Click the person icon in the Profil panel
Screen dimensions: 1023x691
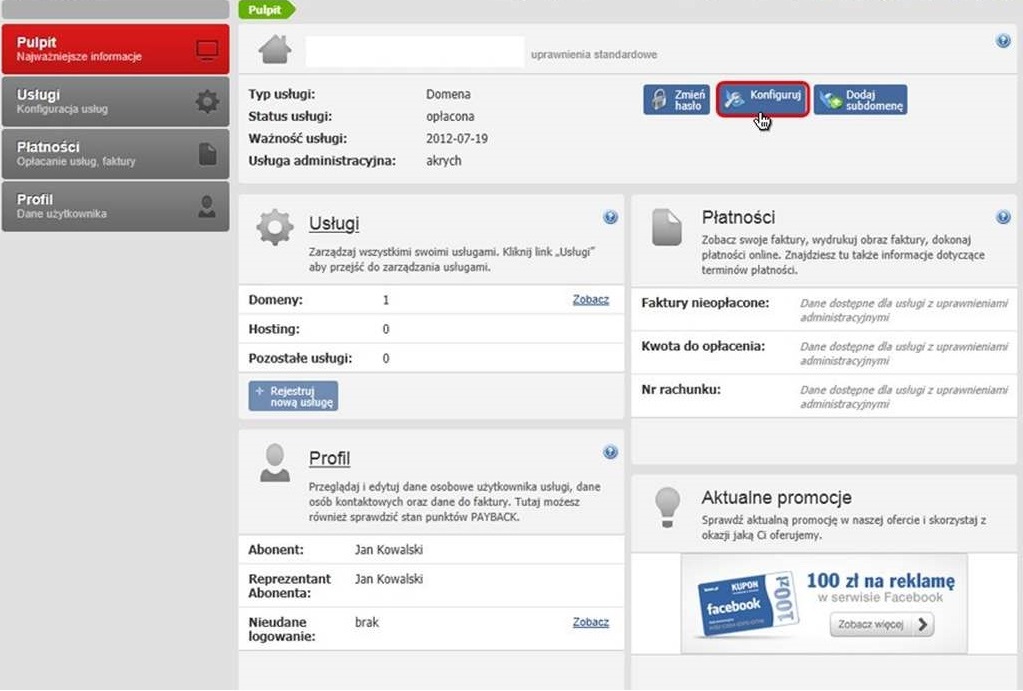(274, 464)
